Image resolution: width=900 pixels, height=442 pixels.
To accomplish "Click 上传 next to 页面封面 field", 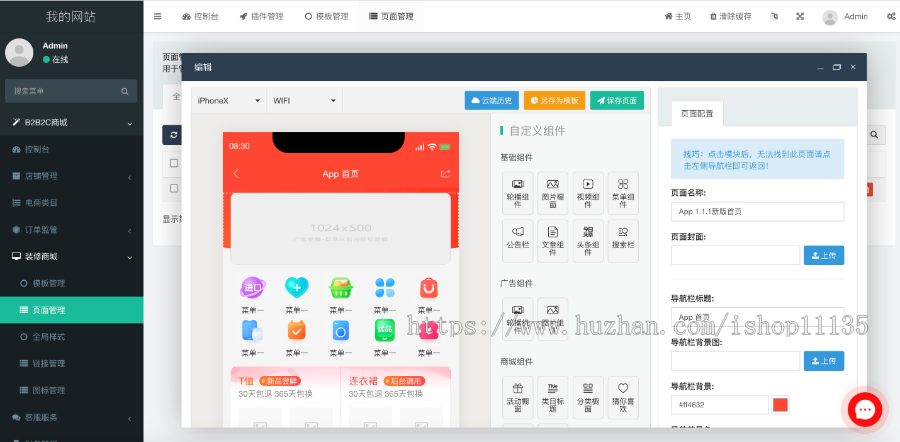I will [824, 255].
